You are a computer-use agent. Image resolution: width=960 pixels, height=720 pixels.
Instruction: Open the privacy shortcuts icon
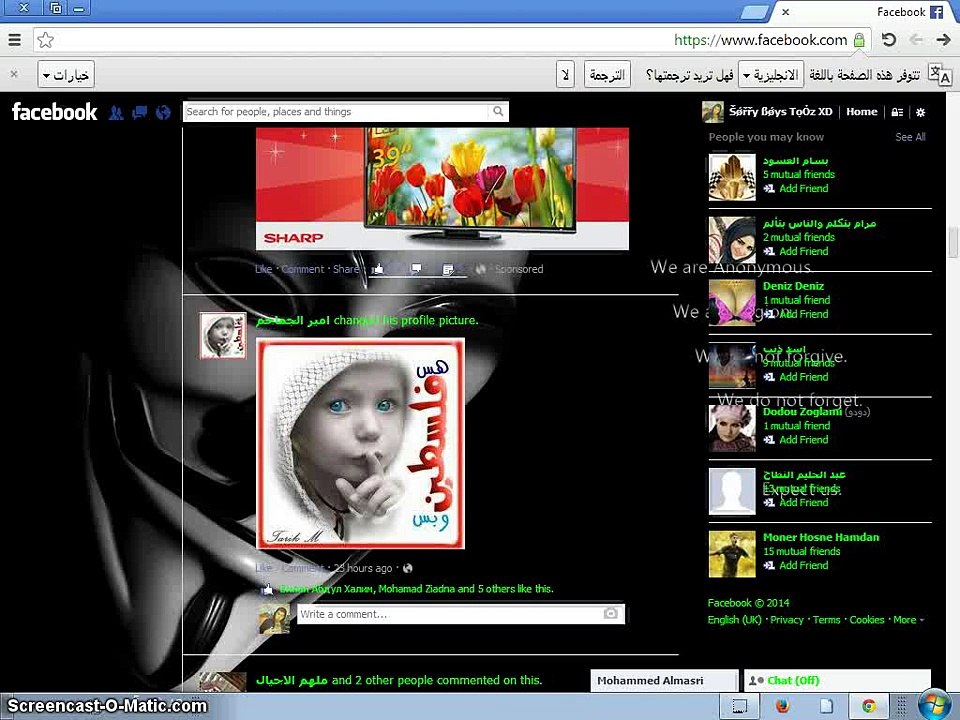897,112
